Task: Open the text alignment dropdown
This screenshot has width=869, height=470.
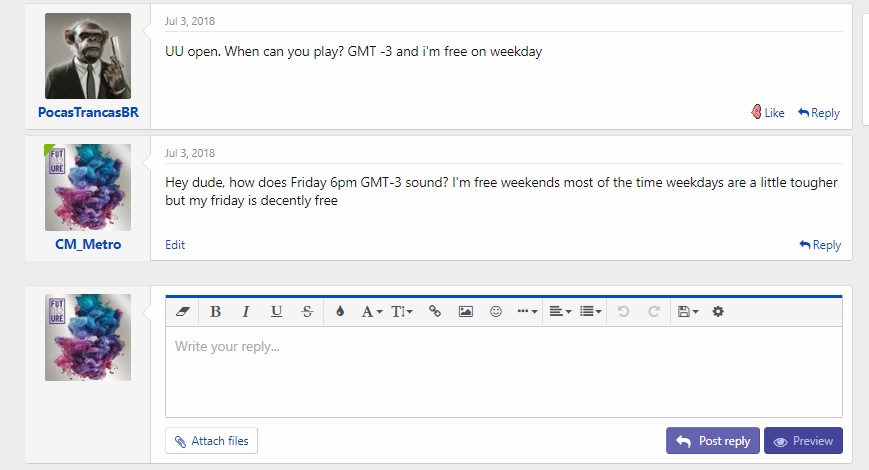Action: tap(560, 311)
